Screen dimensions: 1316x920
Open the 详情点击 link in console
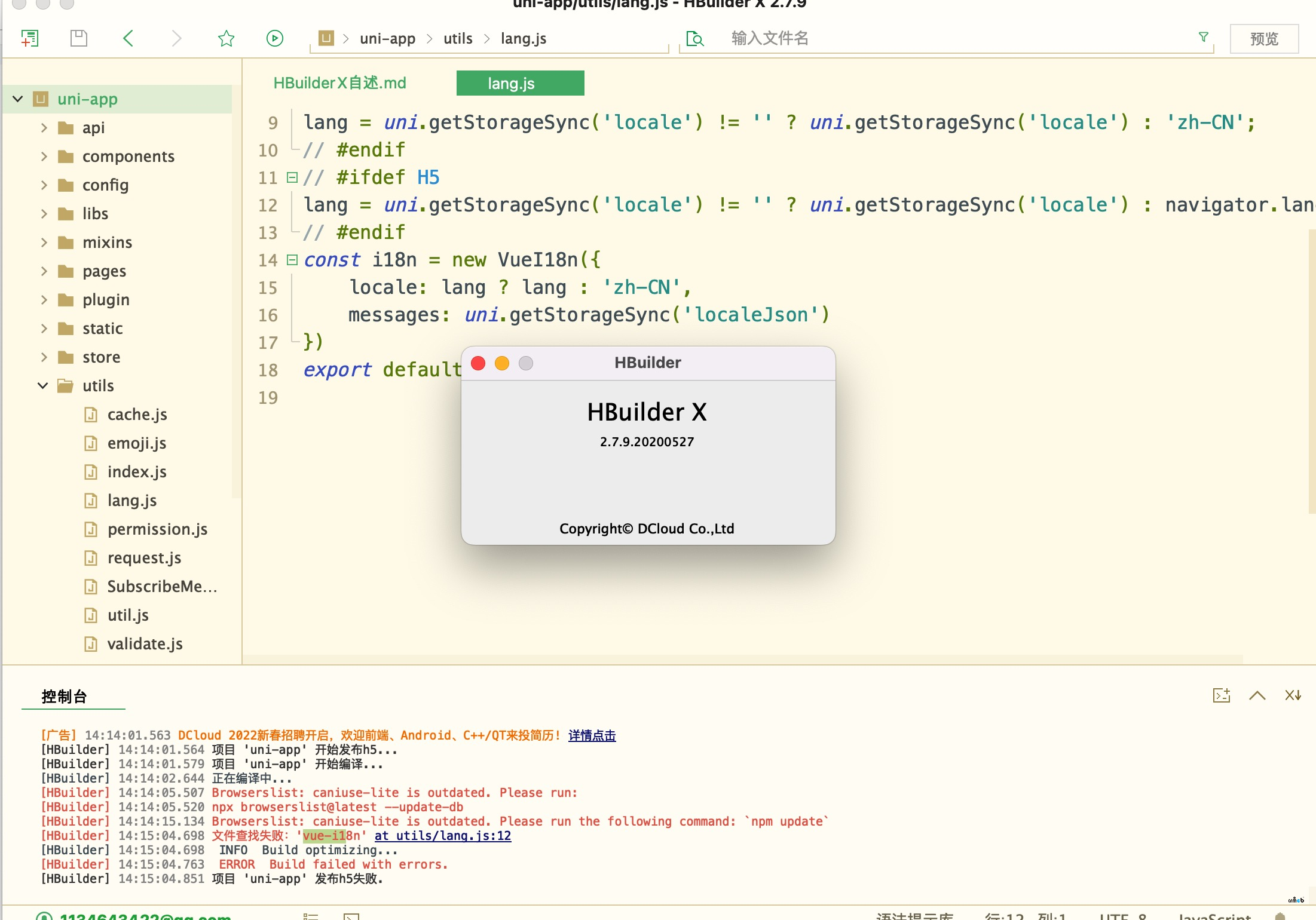point(592,735)
